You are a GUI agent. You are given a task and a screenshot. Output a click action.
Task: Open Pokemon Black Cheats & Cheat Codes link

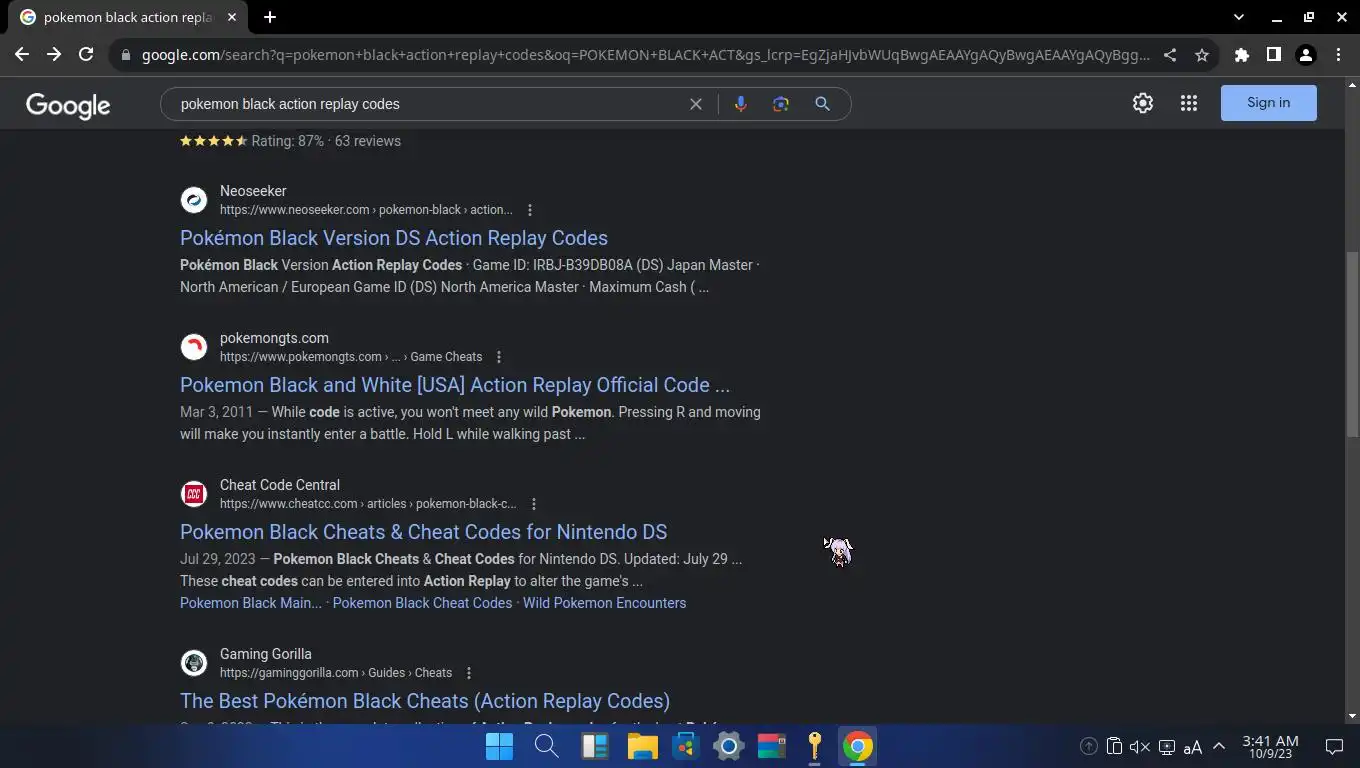coord(423,532)
